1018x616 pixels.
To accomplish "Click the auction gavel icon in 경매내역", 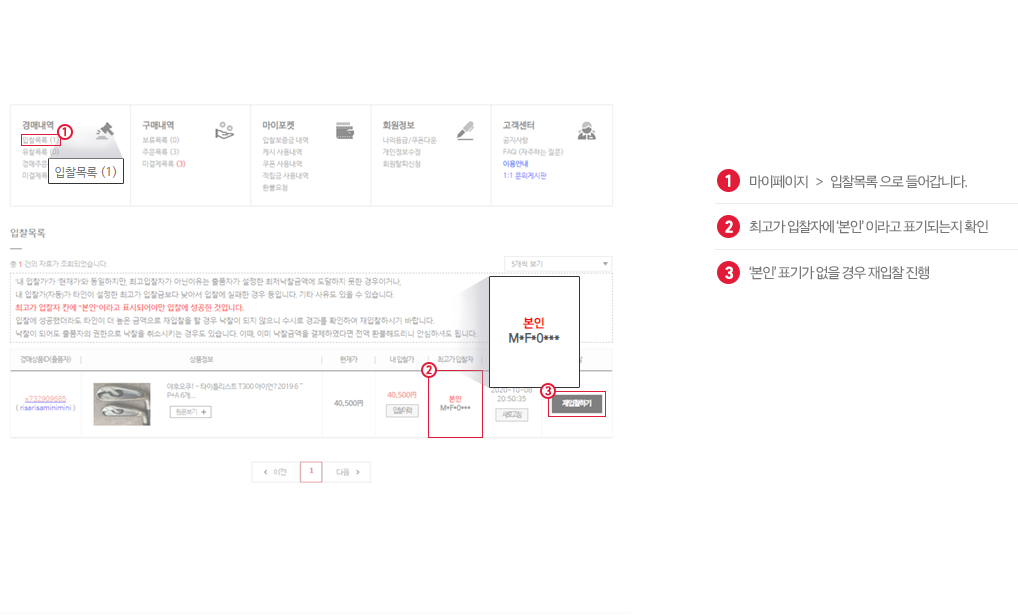I will pyautogui.click(x=105, y=130).
